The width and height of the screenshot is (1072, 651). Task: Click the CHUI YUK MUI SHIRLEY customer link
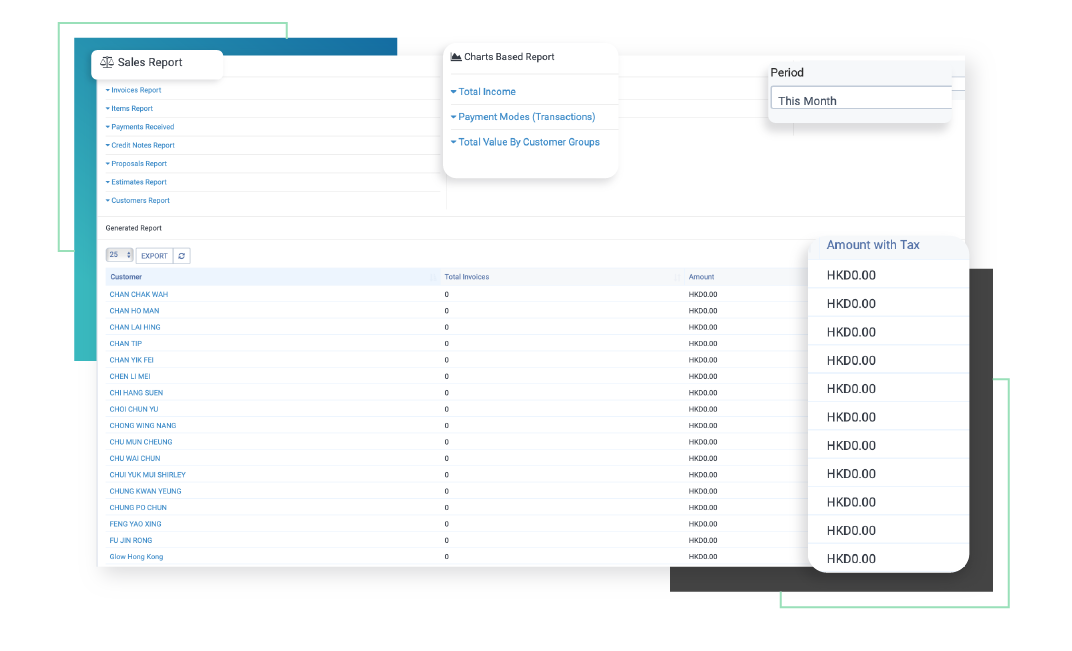click(147, 475)
